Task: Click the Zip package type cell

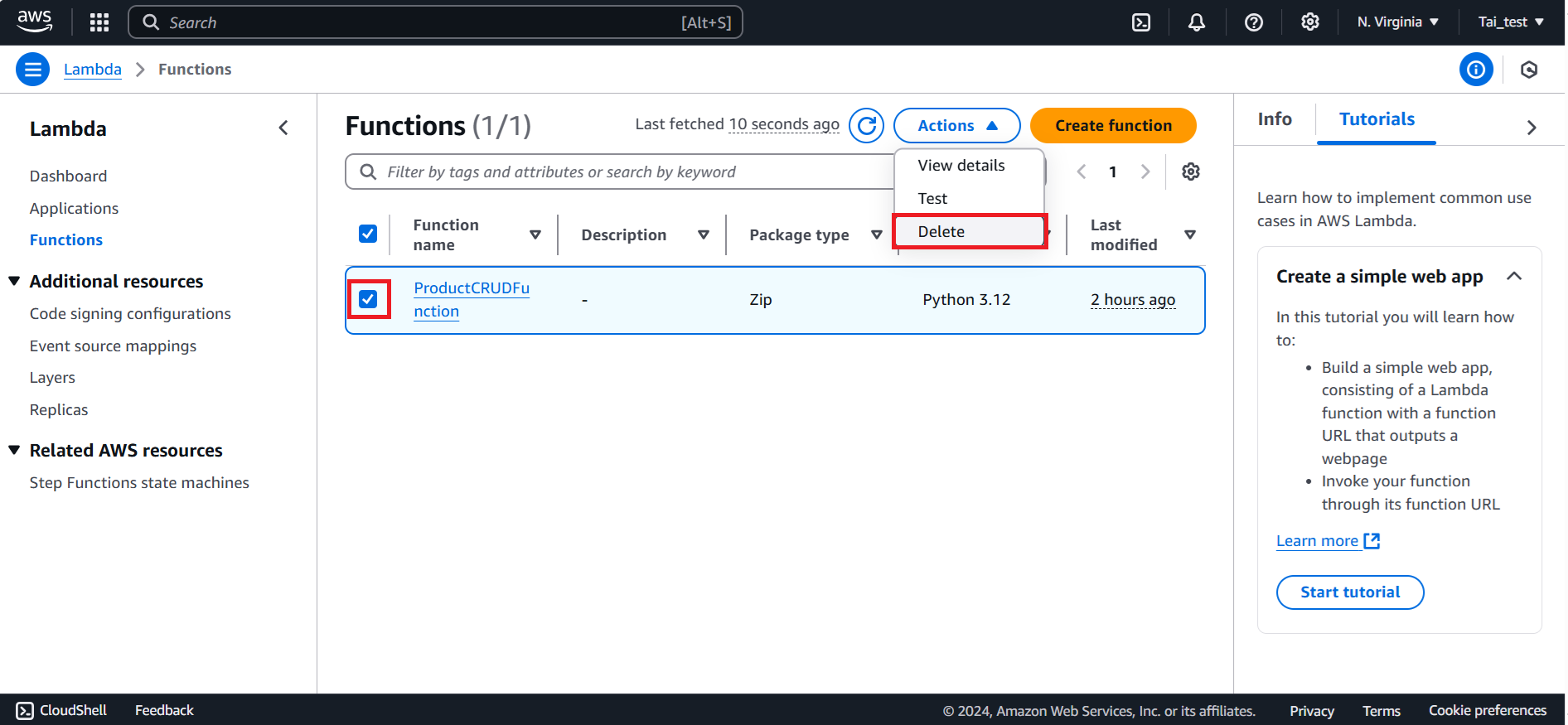Action: point(761,300)
